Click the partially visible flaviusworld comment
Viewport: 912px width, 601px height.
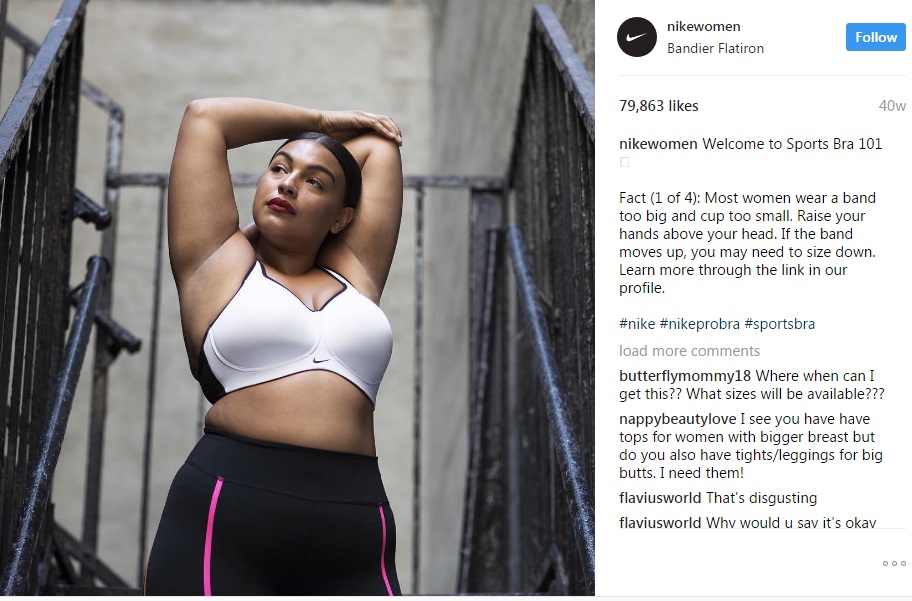point(747,522)
